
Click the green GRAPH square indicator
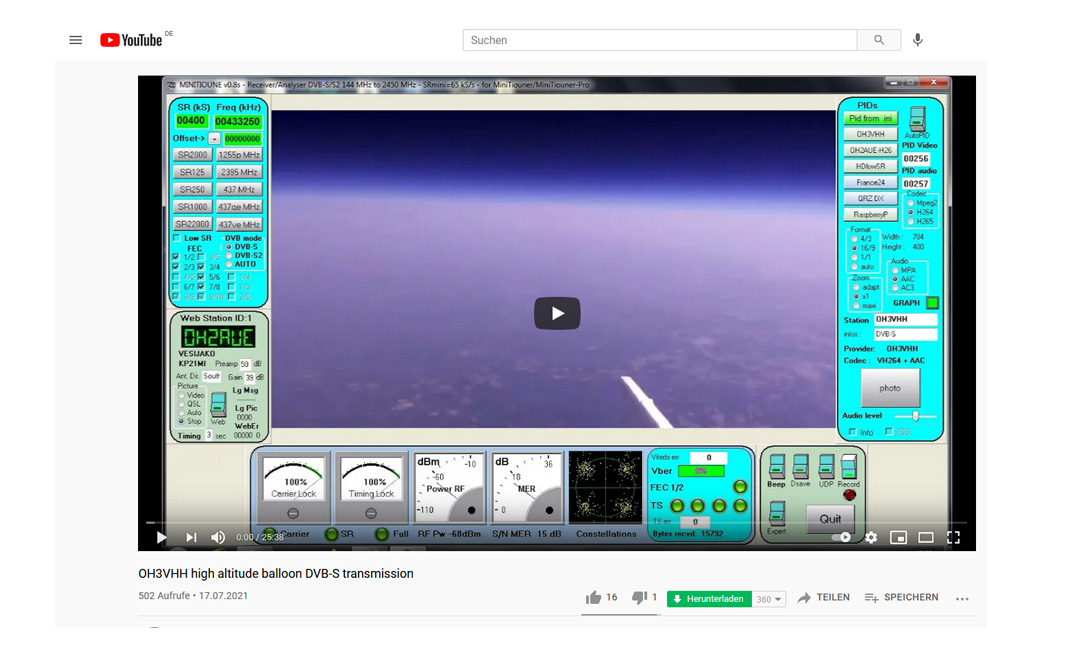pyautogui.click(x=932, y=302)
